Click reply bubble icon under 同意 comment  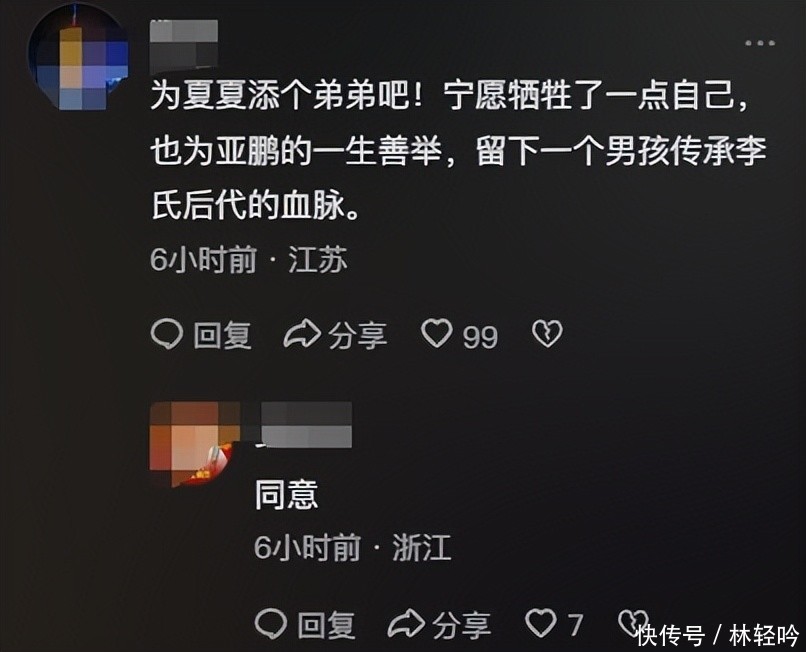[271, 623]
